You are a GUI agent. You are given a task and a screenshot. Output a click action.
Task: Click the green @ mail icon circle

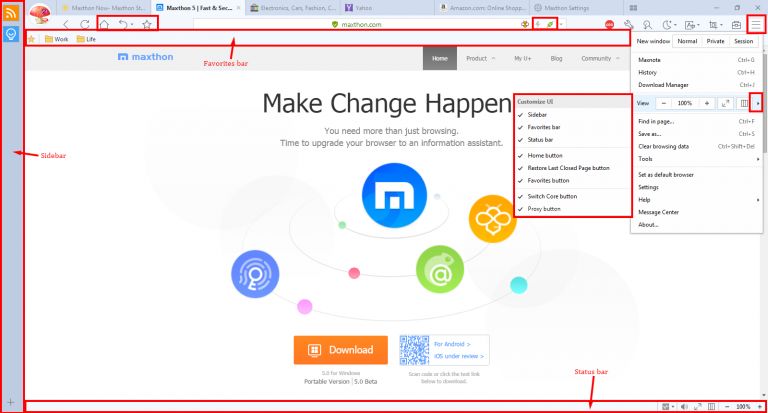[440, 269]
